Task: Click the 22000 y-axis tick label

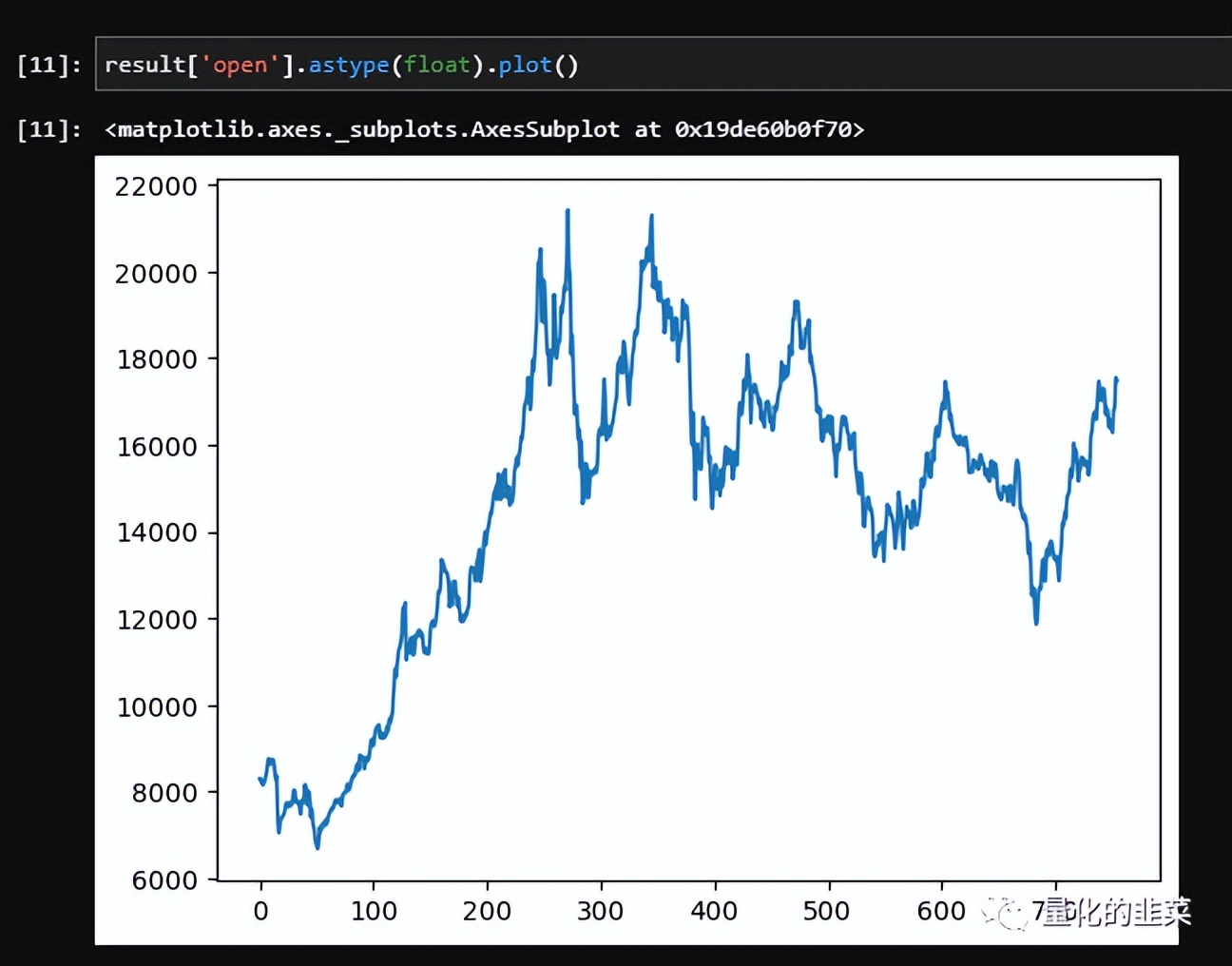Action: (x=156, y=186)
